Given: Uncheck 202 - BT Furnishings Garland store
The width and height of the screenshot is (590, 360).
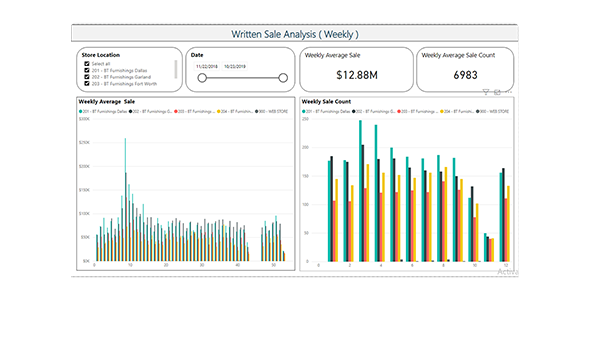Looking at the screenshot, I should click(x=87, y=77).
